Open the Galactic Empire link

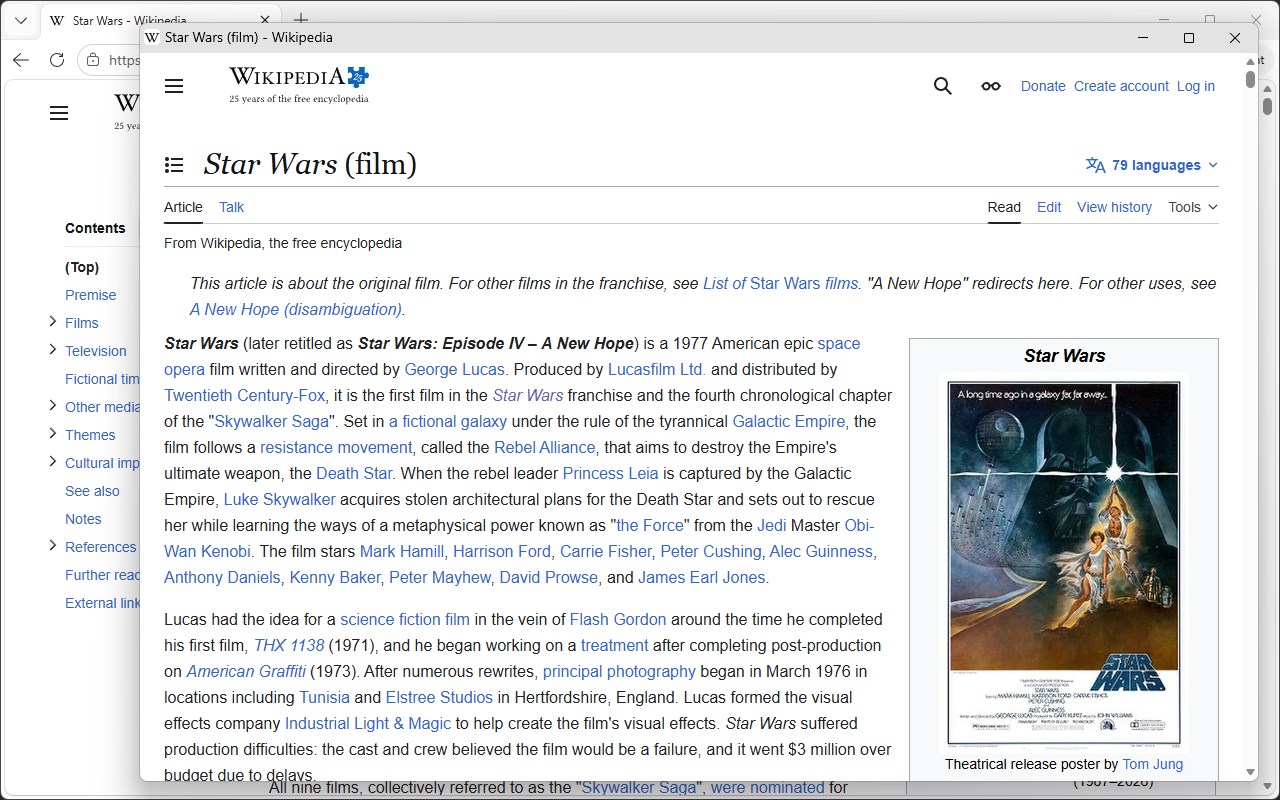(789, 421)
